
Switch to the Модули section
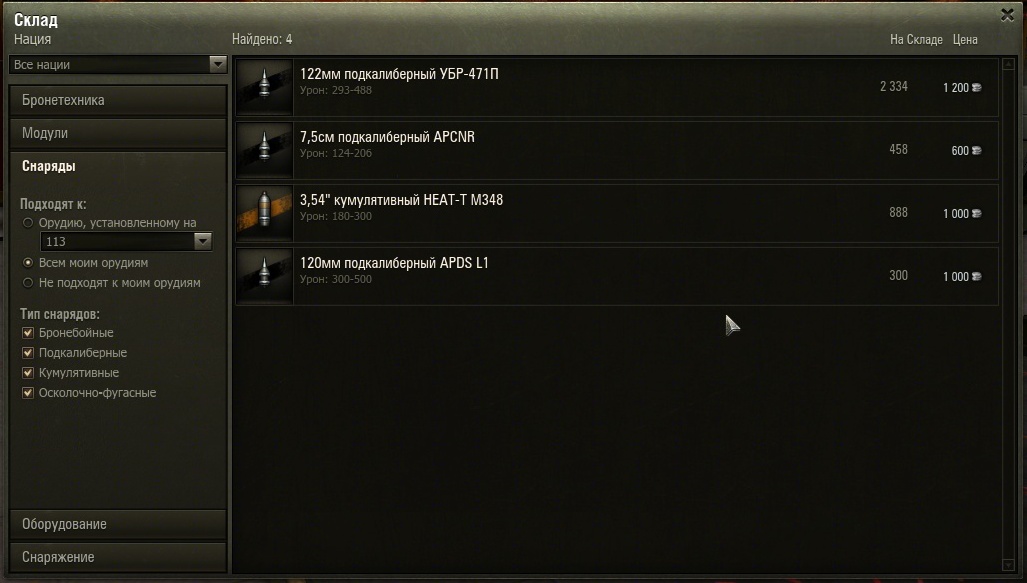pyautogui.click(x=118, y=133)
